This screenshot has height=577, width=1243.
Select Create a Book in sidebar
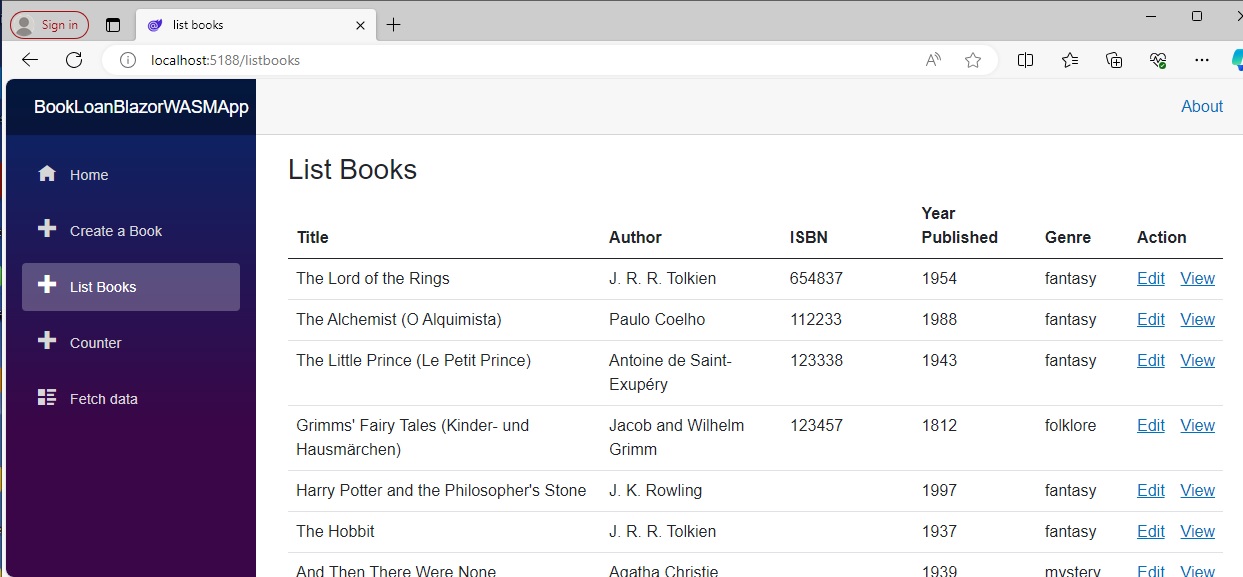pos(115,231)
